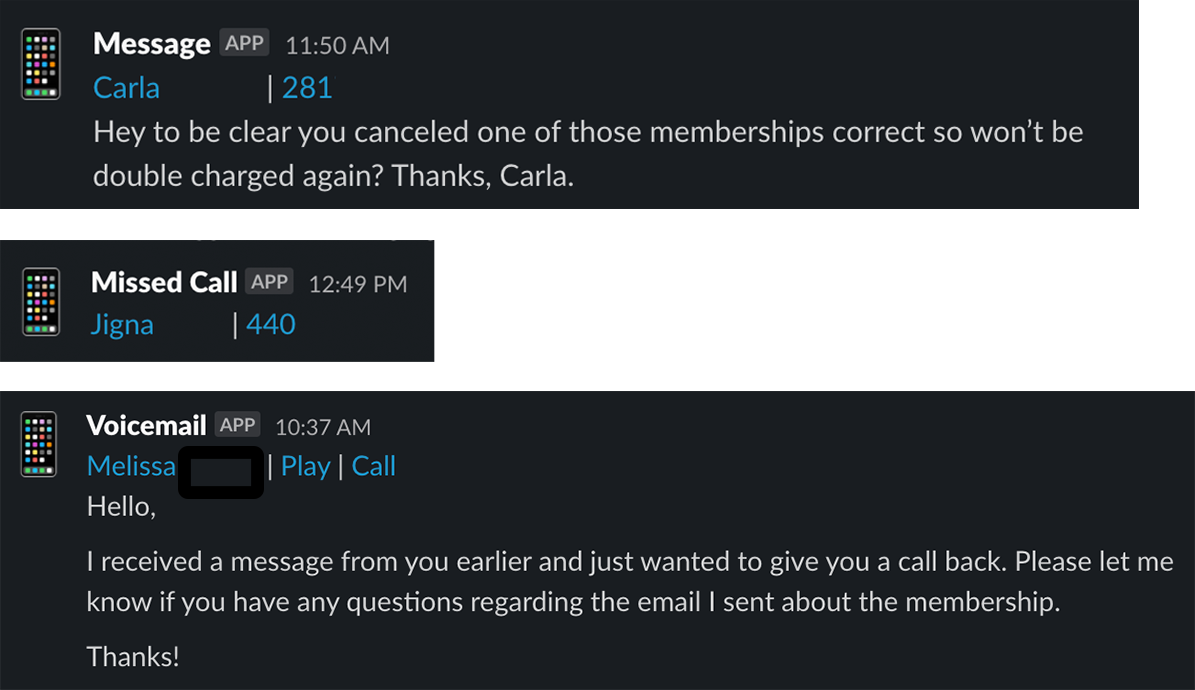
Task: Click the Message app sender name
Action: 152,43
